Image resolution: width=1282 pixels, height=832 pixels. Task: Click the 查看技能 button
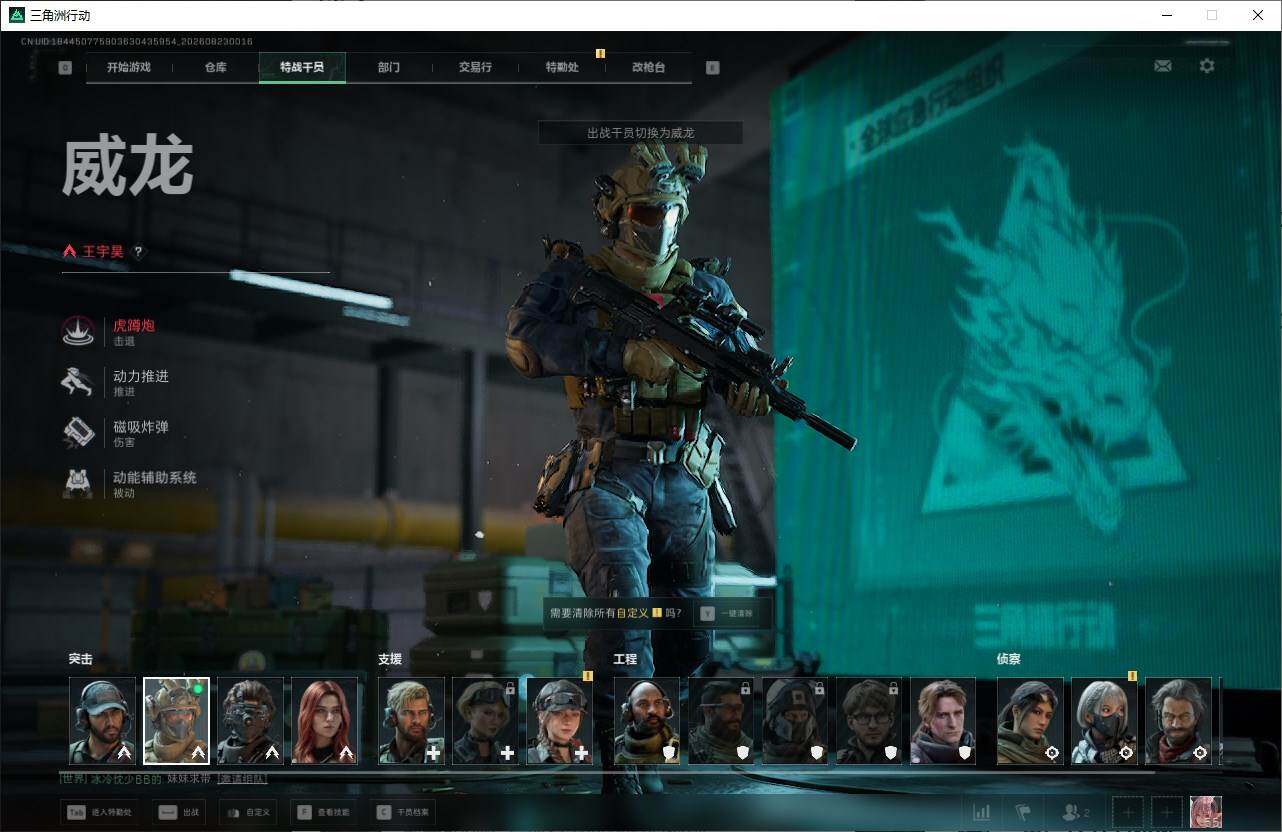point(326,813)
